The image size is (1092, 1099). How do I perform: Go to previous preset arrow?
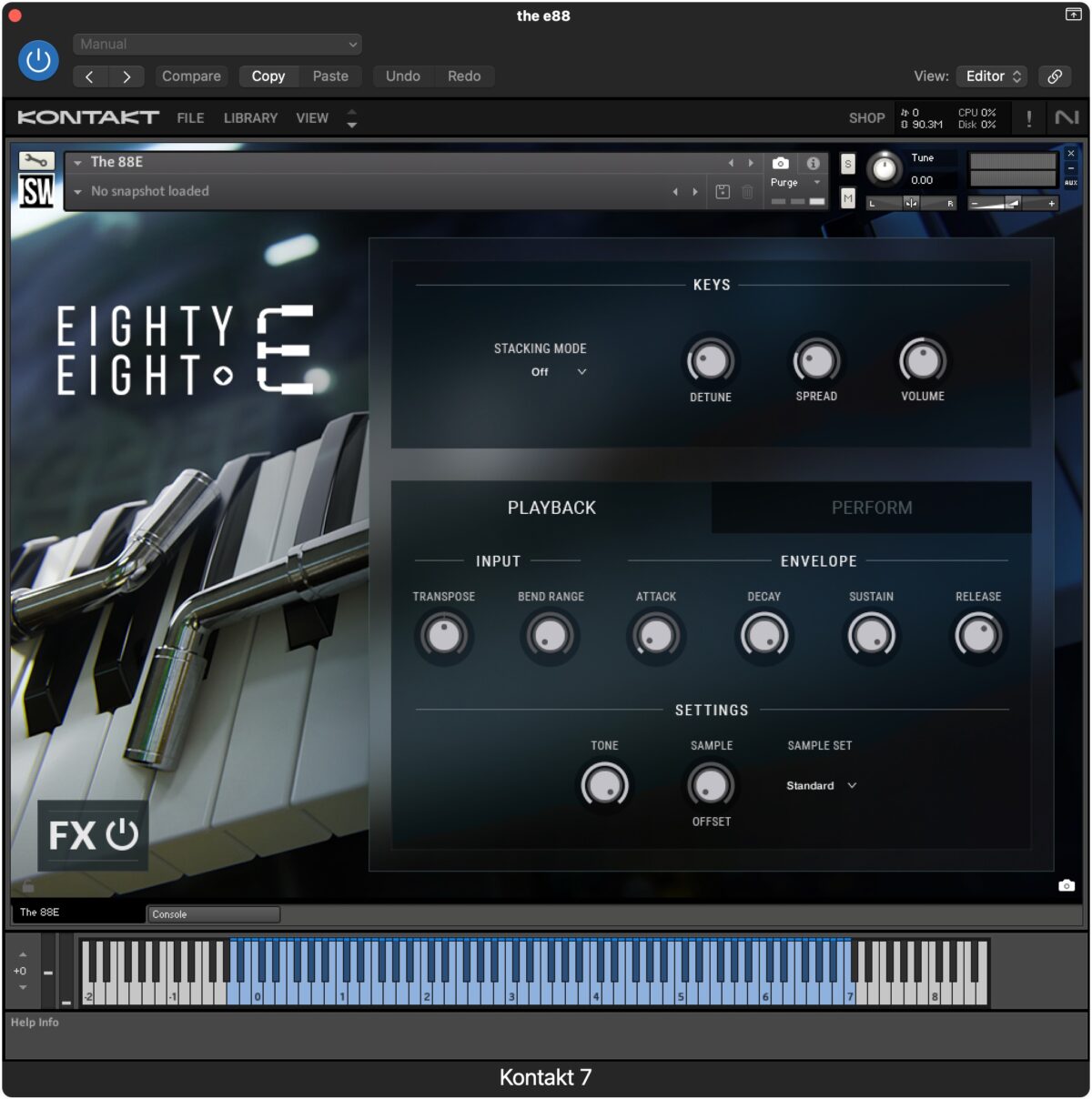[x=89, y=76]
